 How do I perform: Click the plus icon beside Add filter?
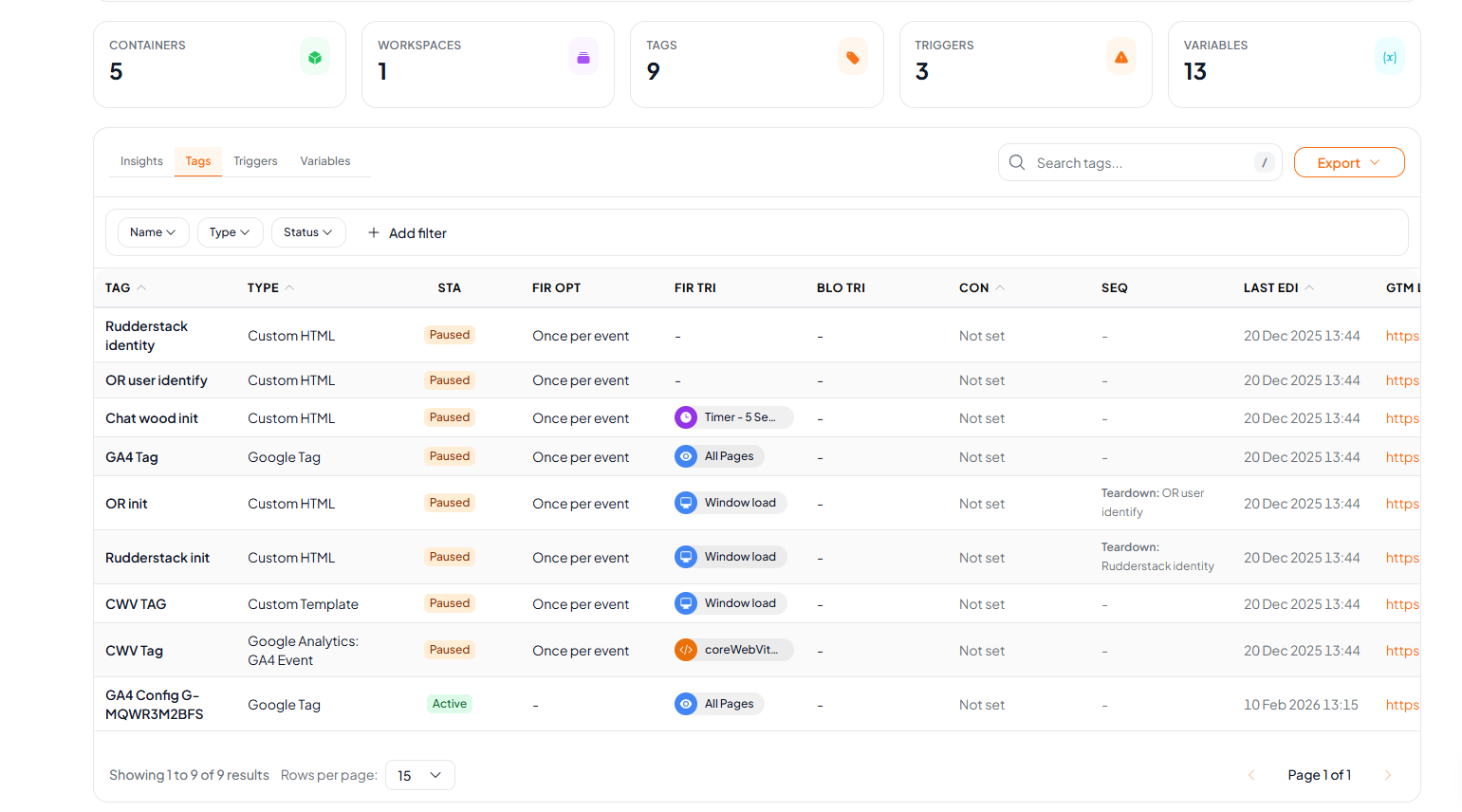374,232
